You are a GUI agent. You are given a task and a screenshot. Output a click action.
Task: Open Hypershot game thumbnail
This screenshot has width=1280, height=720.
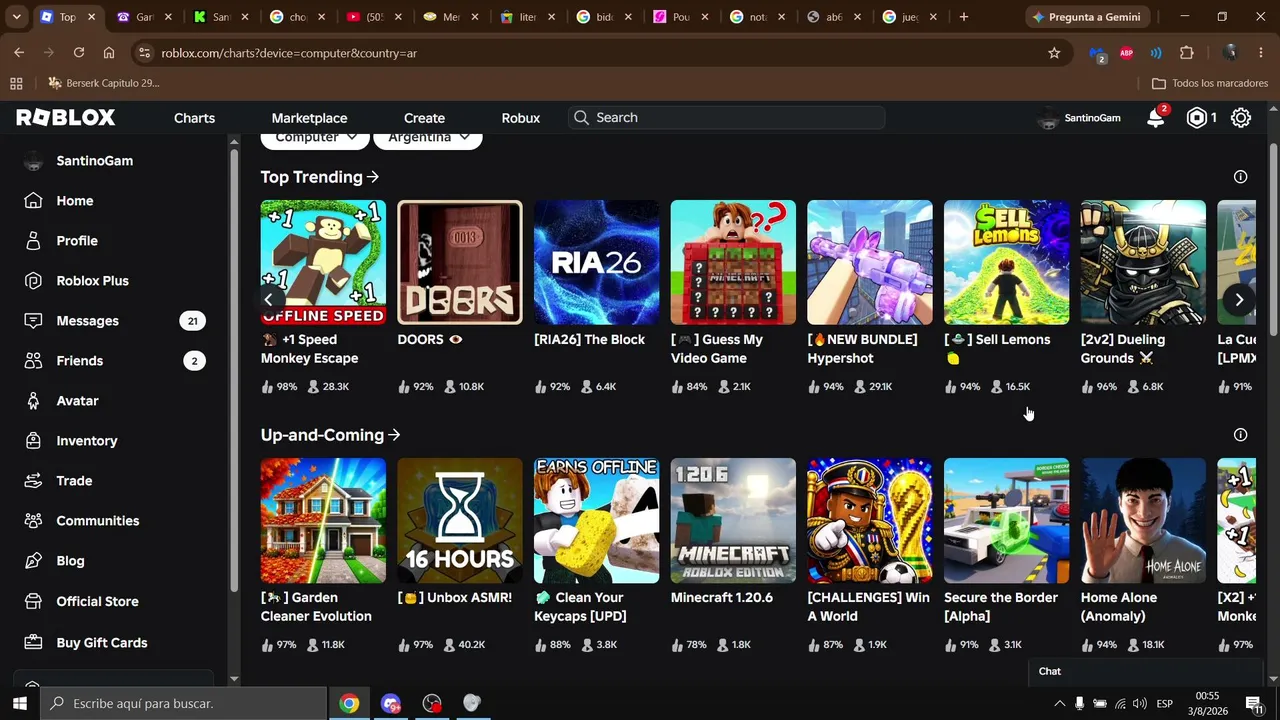870,262
